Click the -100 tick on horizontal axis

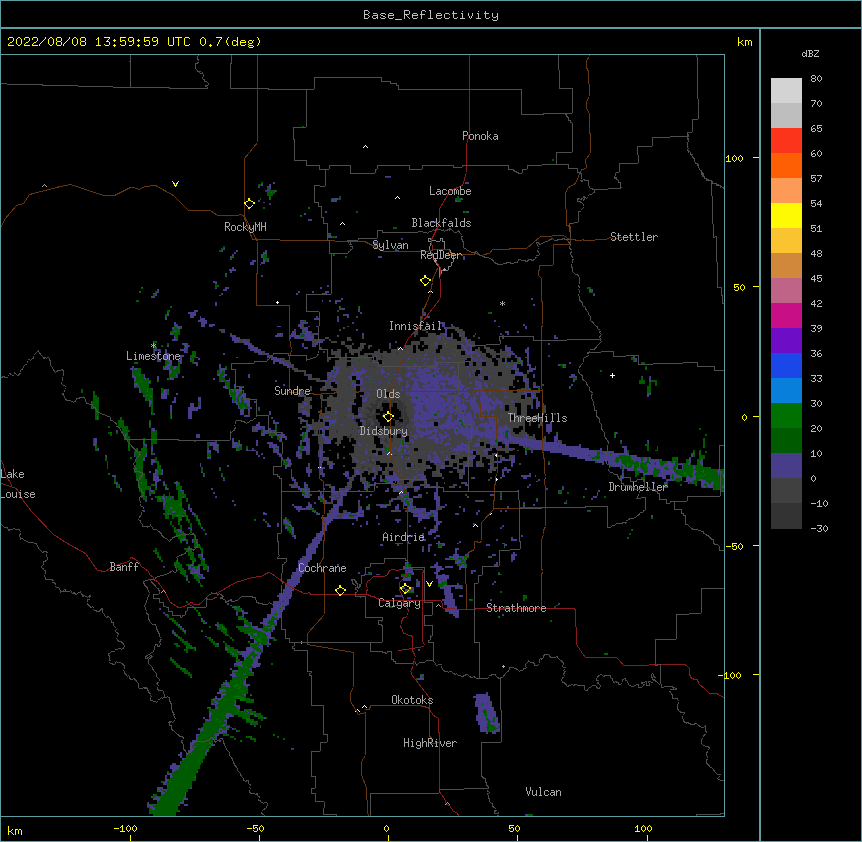point(125,828)
